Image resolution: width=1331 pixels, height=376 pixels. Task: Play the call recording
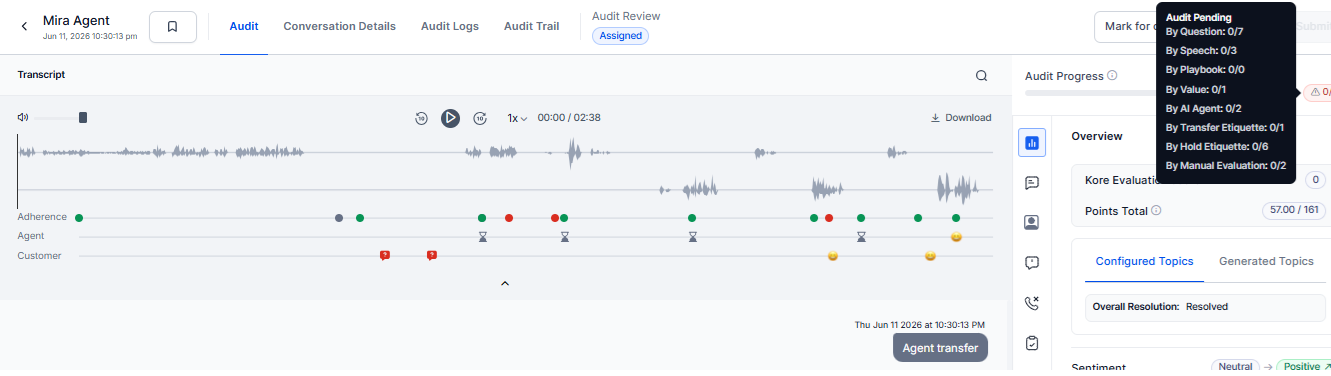[x=451, y=118]
